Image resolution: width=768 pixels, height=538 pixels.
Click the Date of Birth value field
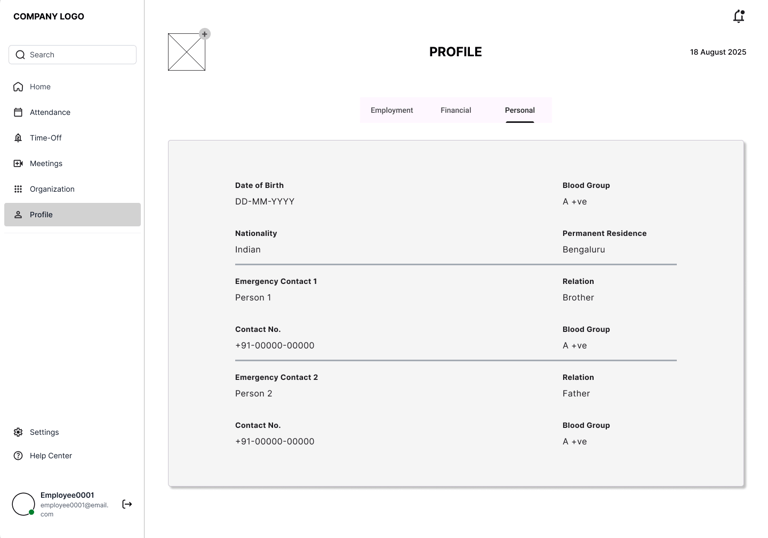pyautogui.click(x=265, y=202)
